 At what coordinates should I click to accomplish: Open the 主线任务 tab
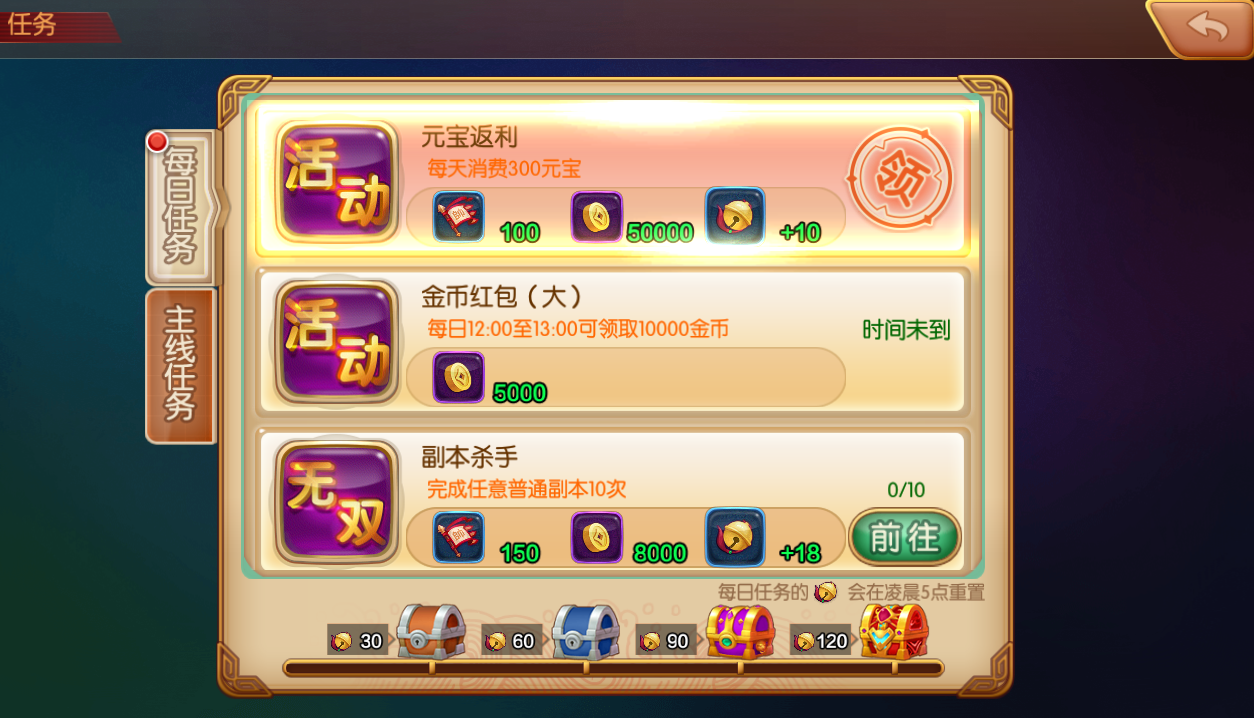click(x=181, y=365)
